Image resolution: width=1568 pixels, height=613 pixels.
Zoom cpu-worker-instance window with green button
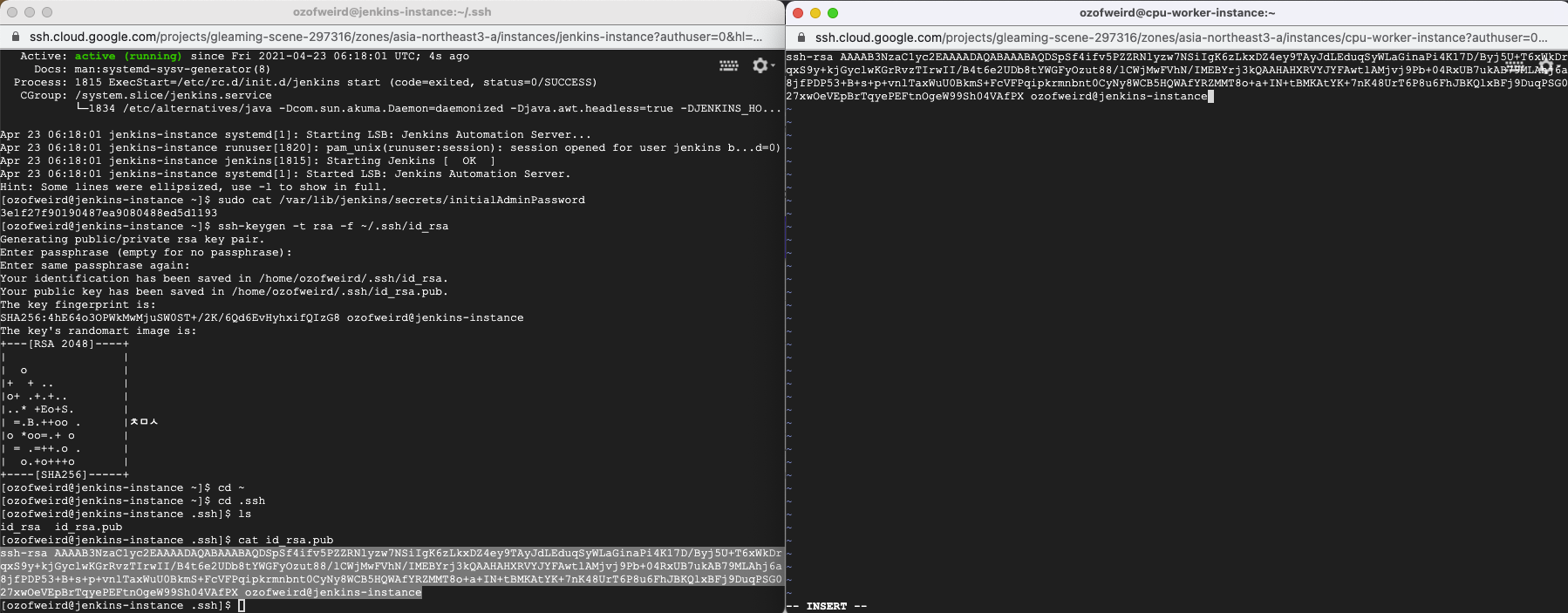coord(833,12)
